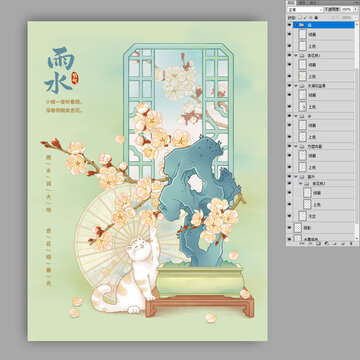Collapse the 方型花窗 group

[296, 146]
